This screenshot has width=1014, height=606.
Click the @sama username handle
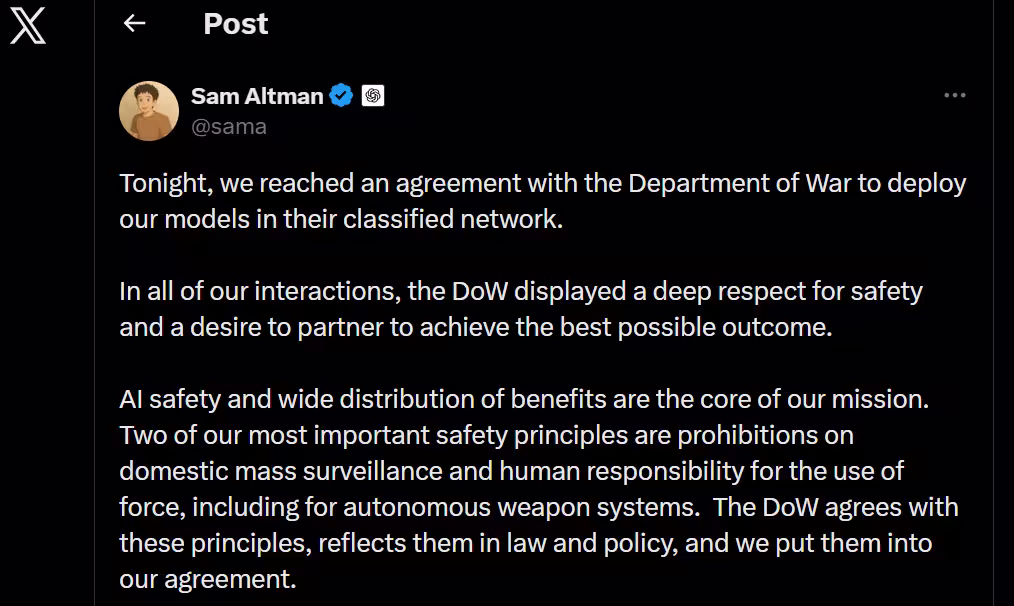[x=228, y=126]
